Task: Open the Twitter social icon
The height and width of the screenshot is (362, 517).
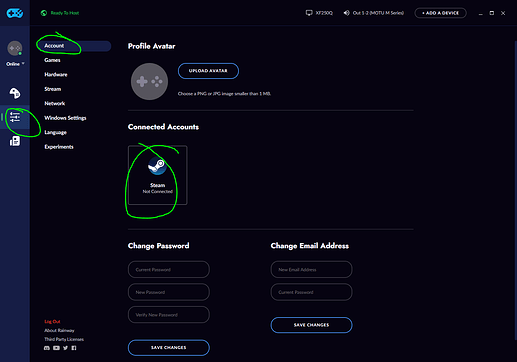Action: 65,348
